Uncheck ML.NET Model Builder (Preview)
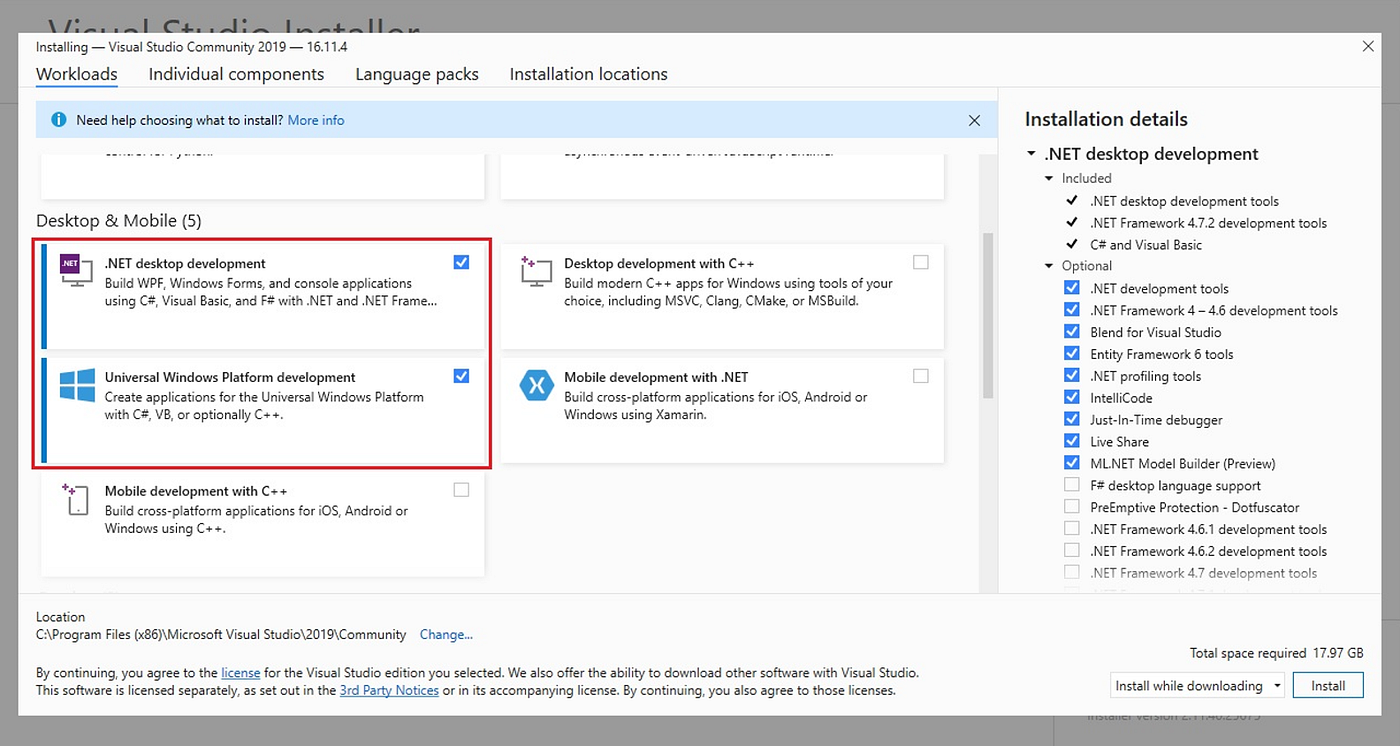Viewport: 1400px width, 746px height. pyautogui.click(x=1072, y=463)
